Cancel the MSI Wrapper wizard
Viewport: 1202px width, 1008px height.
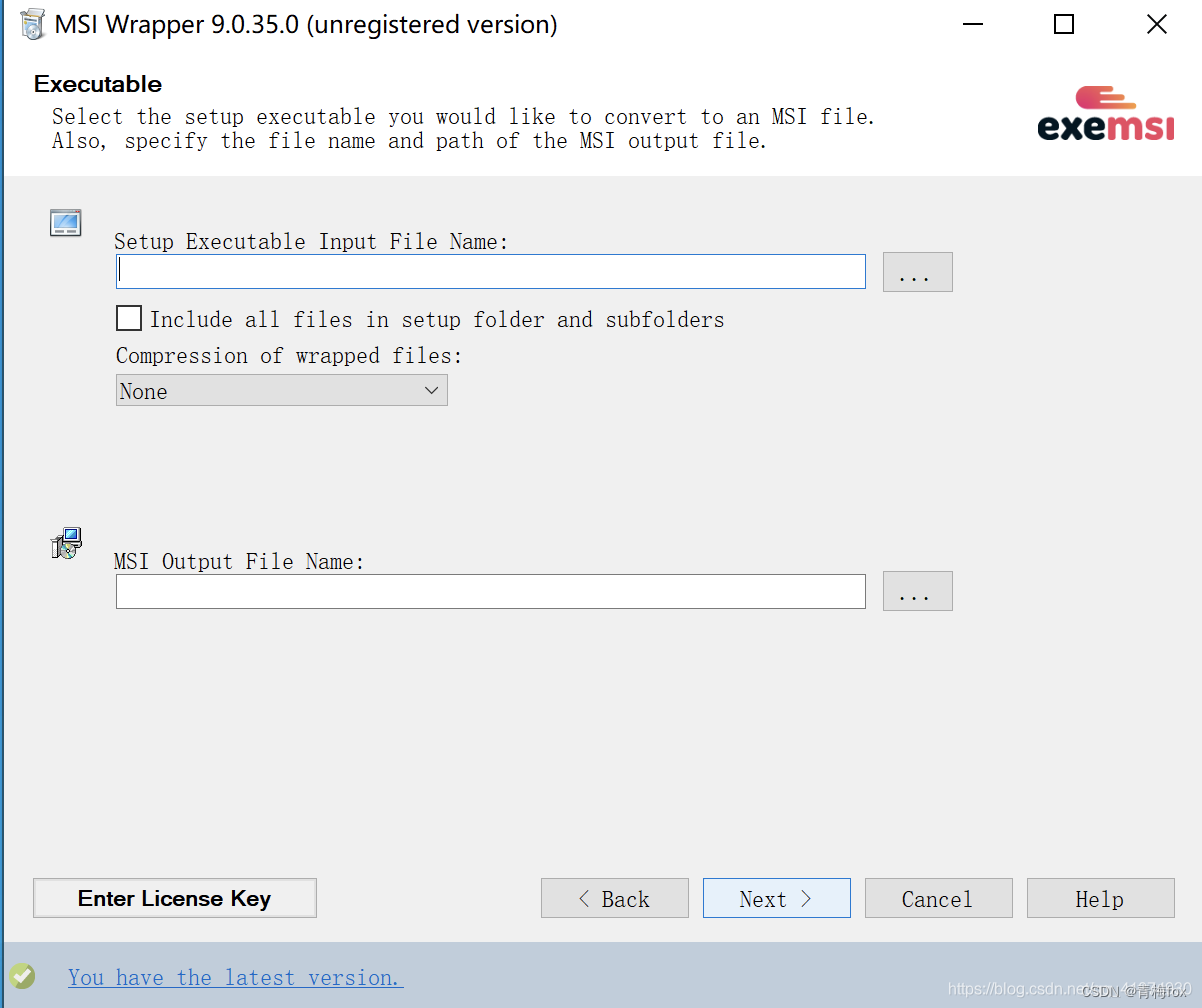pyautogui.click(x=939, y=898)
